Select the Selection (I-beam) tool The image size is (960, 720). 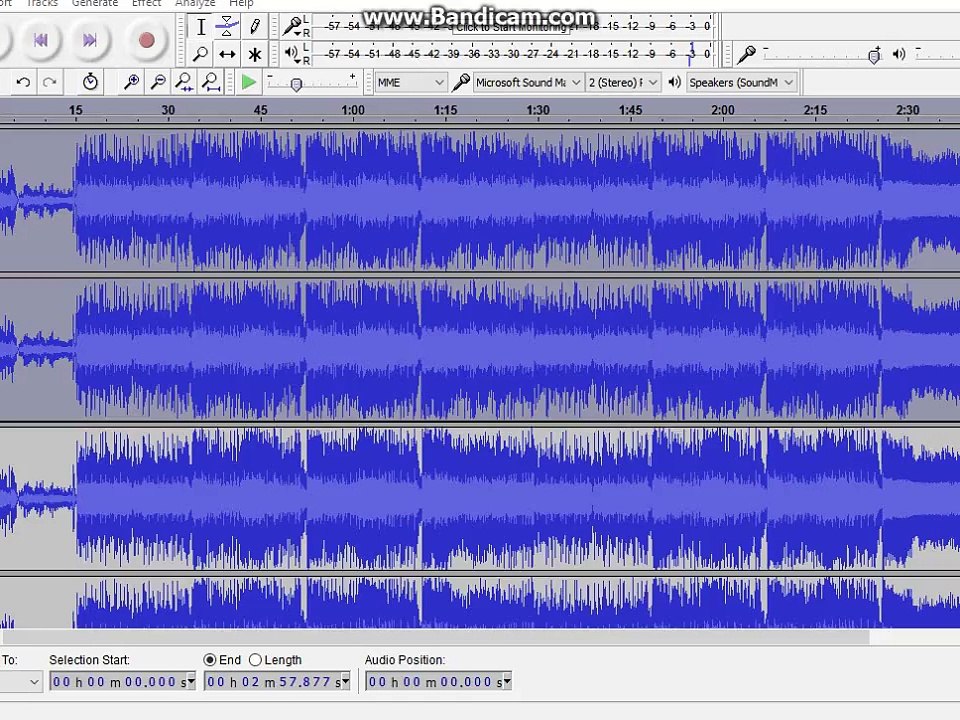[200, 27]
